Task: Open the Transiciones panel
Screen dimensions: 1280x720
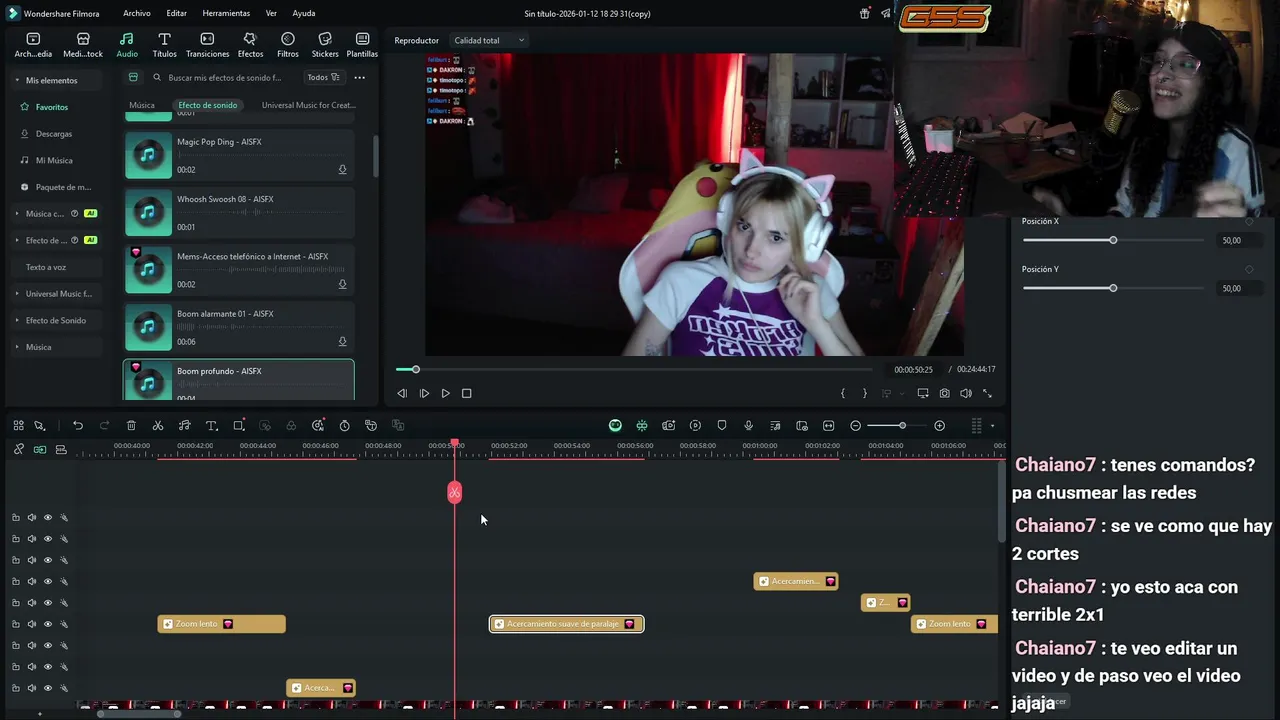Action: click(x=207, y=45)
